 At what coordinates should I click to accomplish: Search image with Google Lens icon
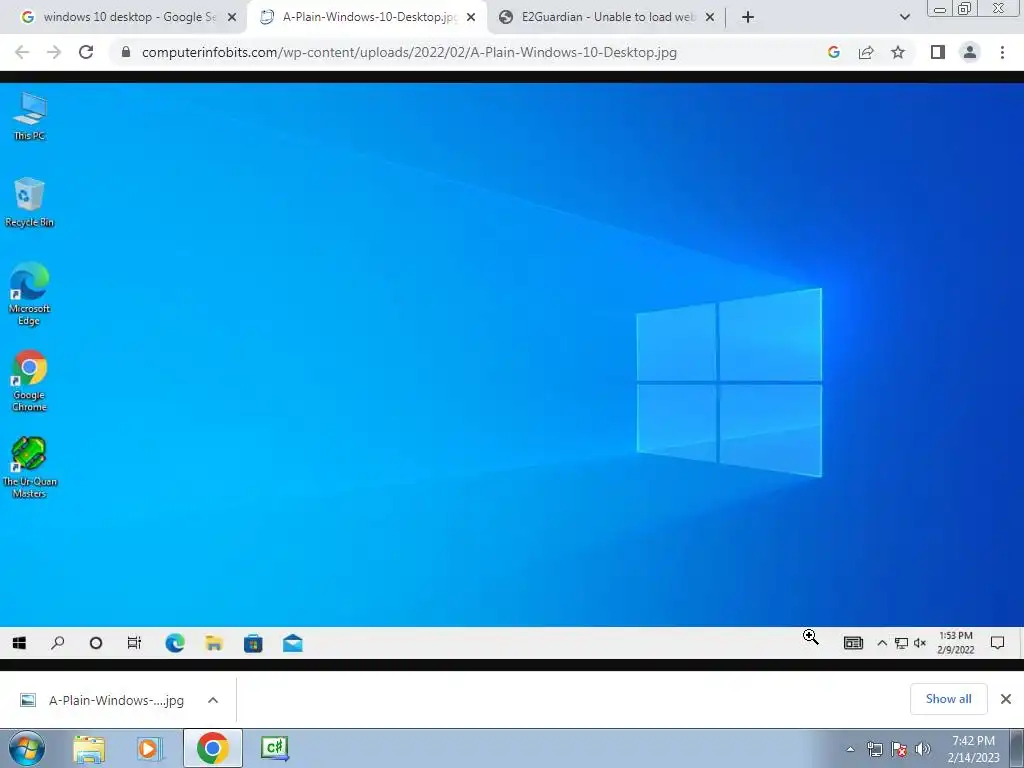833,52
